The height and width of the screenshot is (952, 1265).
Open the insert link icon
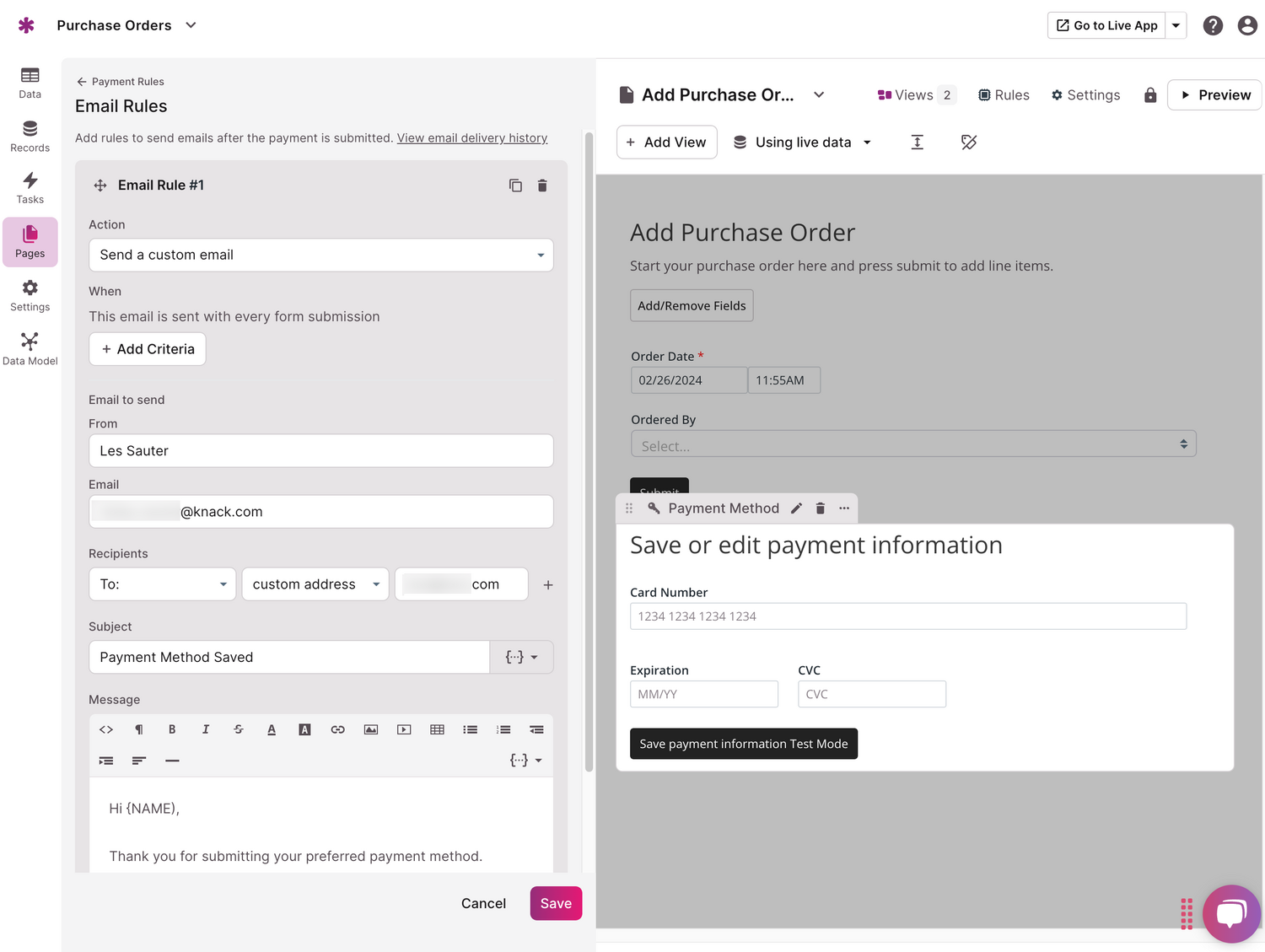point(337,729)
